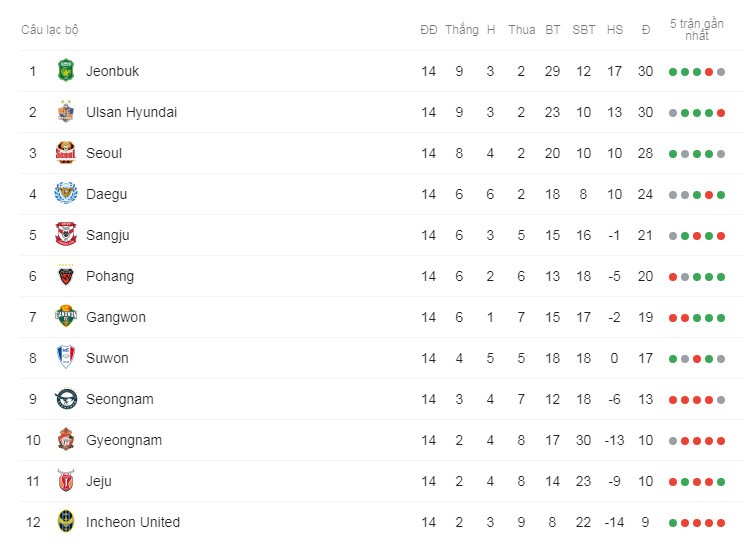Click Jeonbuk's red loss dot in recent form
Screen dimensions: 745x555
(x=709, y=72)
